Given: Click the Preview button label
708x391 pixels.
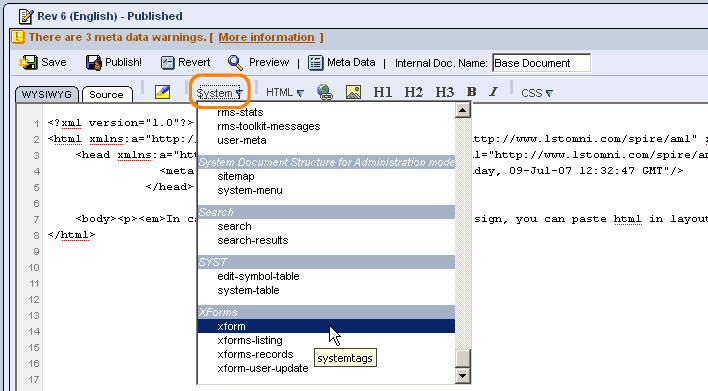Looking at the screenshot, I should 269,62.
